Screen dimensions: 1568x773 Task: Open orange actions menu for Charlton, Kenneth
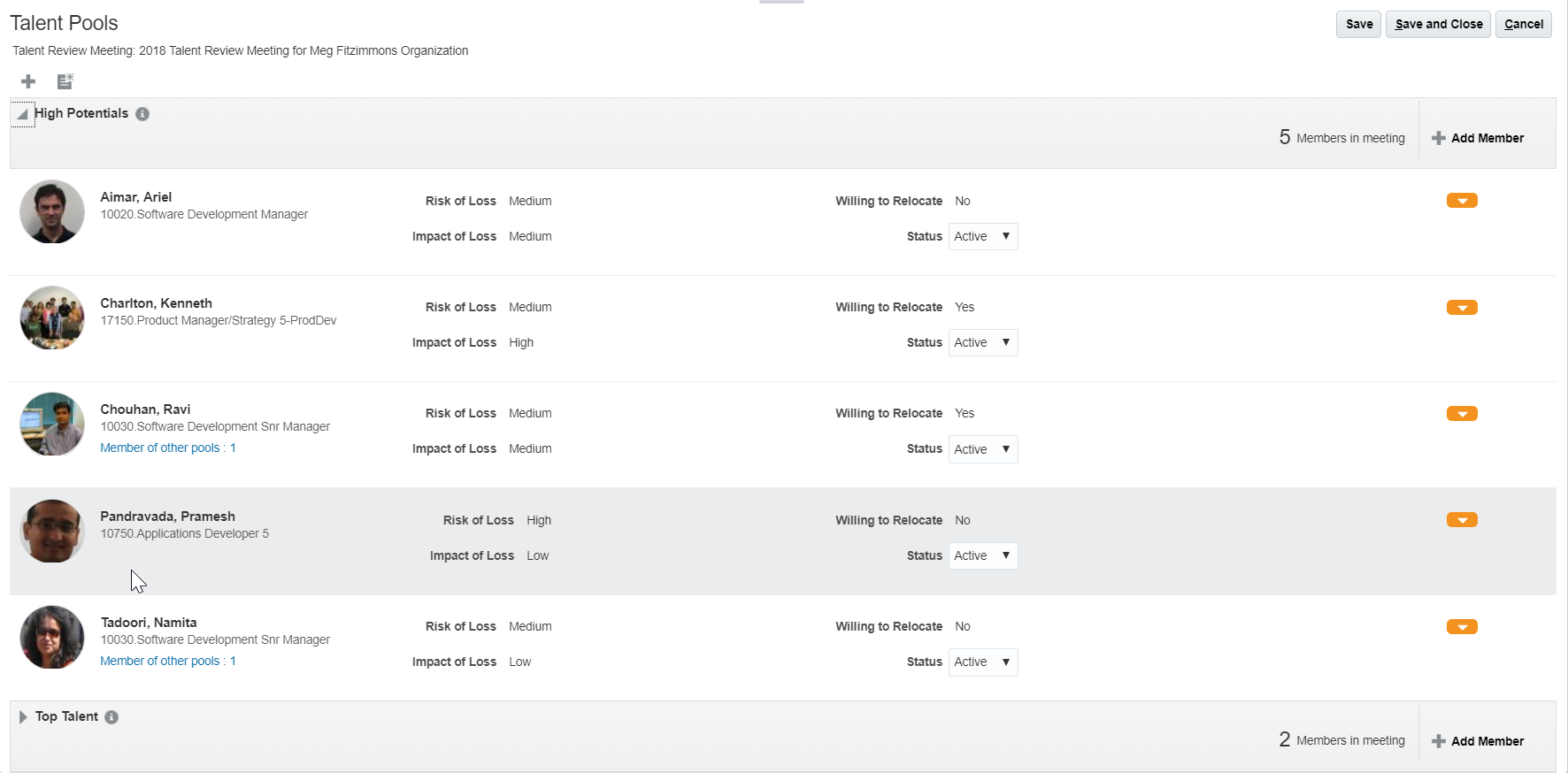1462,308
